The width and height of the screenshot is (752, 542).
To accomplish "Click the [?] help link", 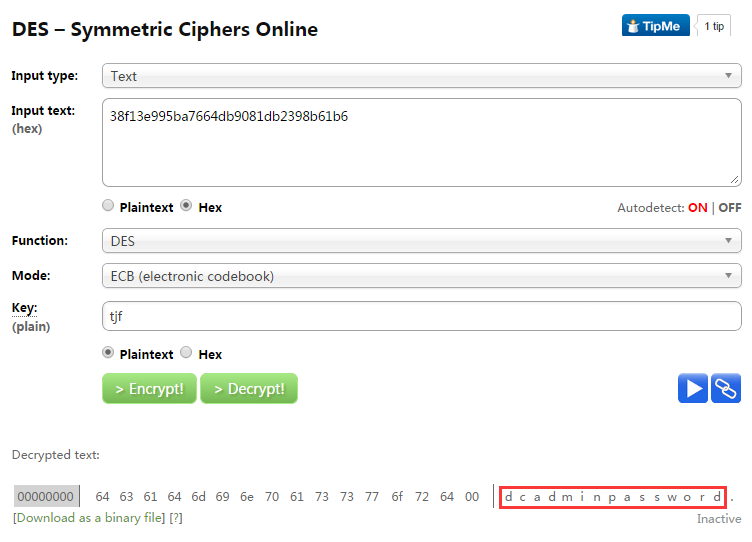I will click(176, 518).
